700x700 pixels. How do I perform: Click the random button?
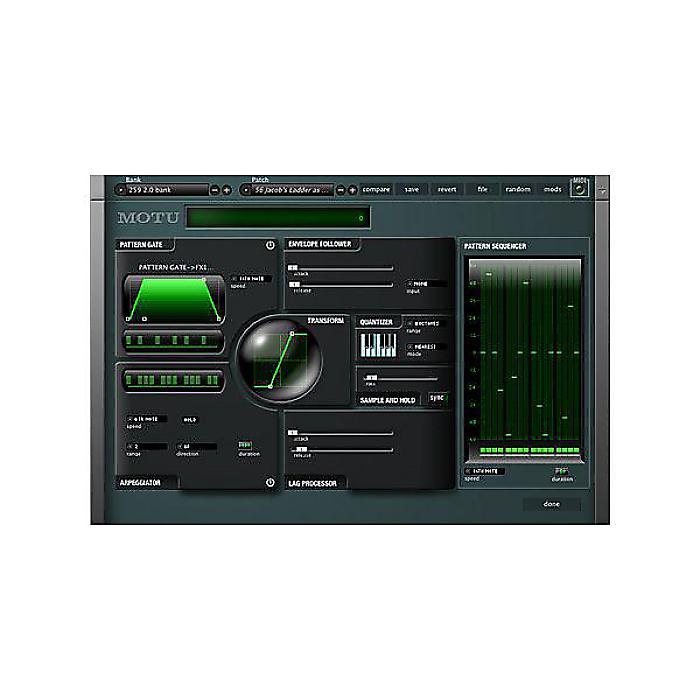pos(518,190)
